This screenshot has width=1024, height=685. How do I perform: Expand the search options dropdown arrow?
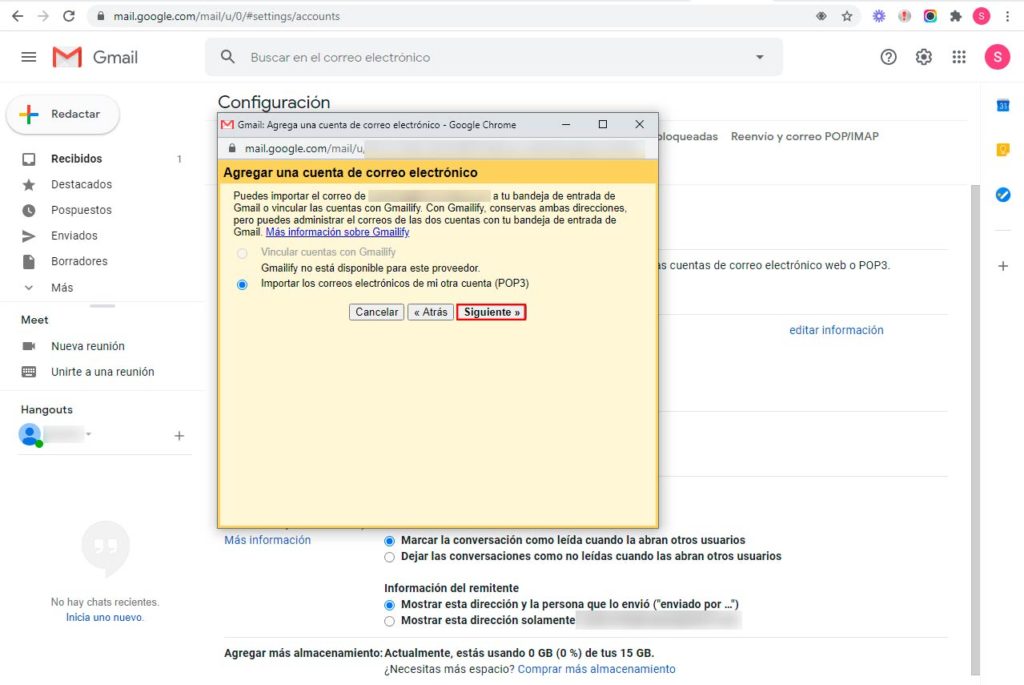(x=760, y=57)
